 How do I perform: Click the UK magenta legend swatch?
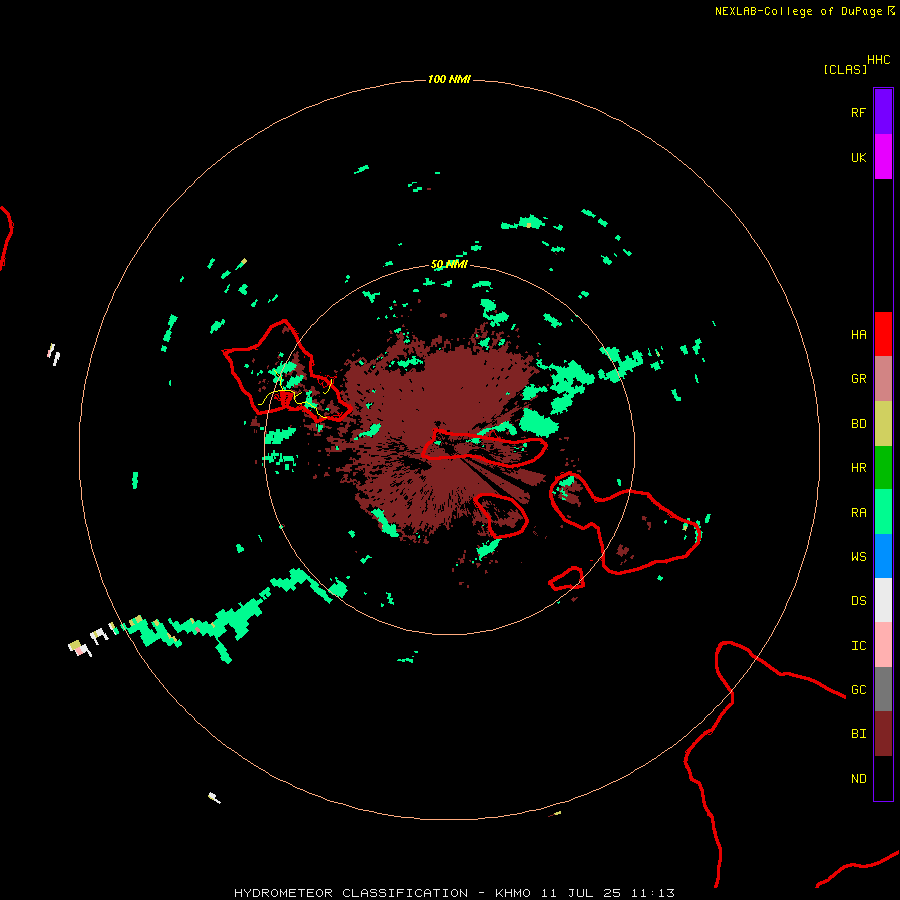(x=883, y=157)
